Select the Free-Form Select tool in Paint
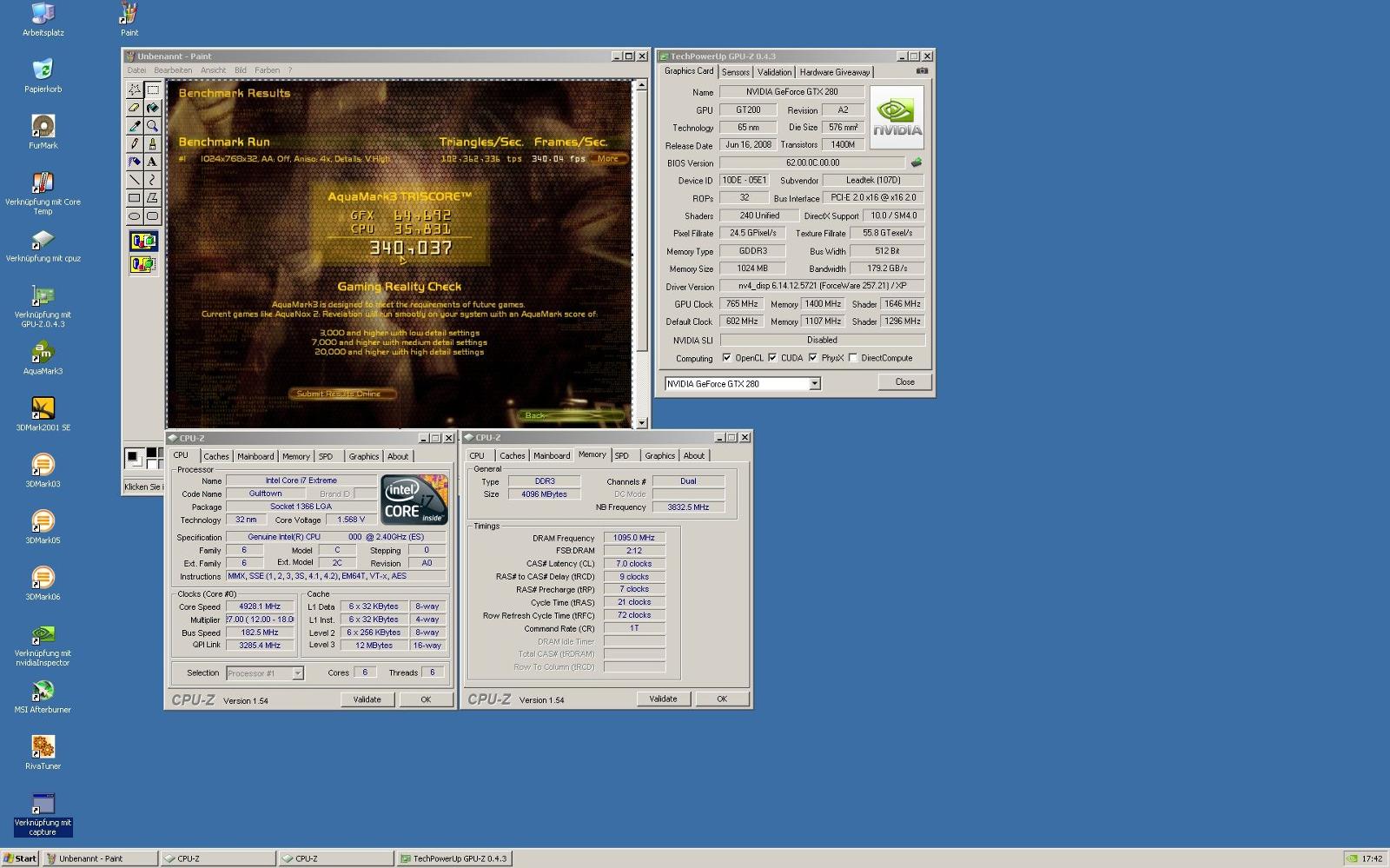1390x868 pixels. [x=134, y=89]
